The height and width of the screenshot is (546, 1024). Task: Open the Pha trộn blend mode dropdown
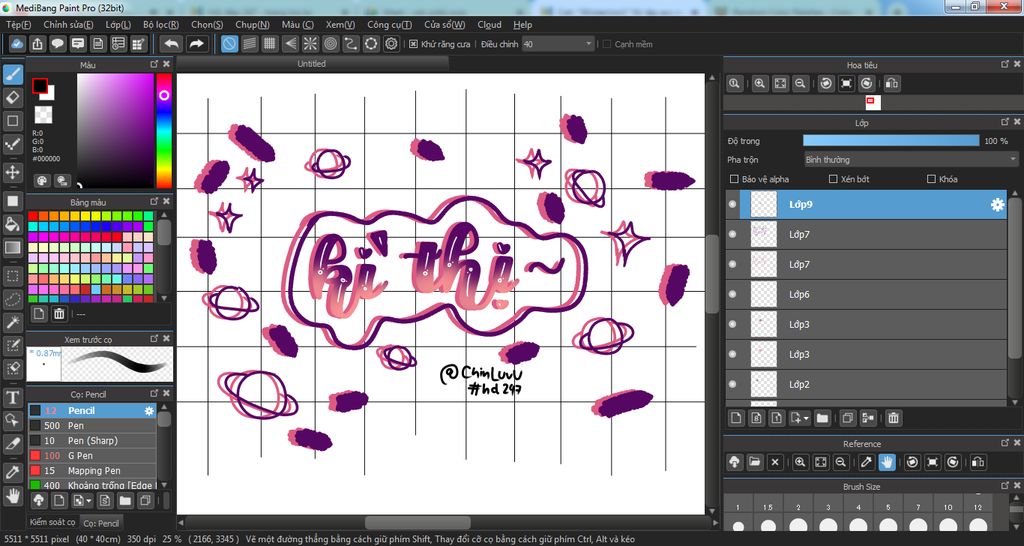[911, 159]
